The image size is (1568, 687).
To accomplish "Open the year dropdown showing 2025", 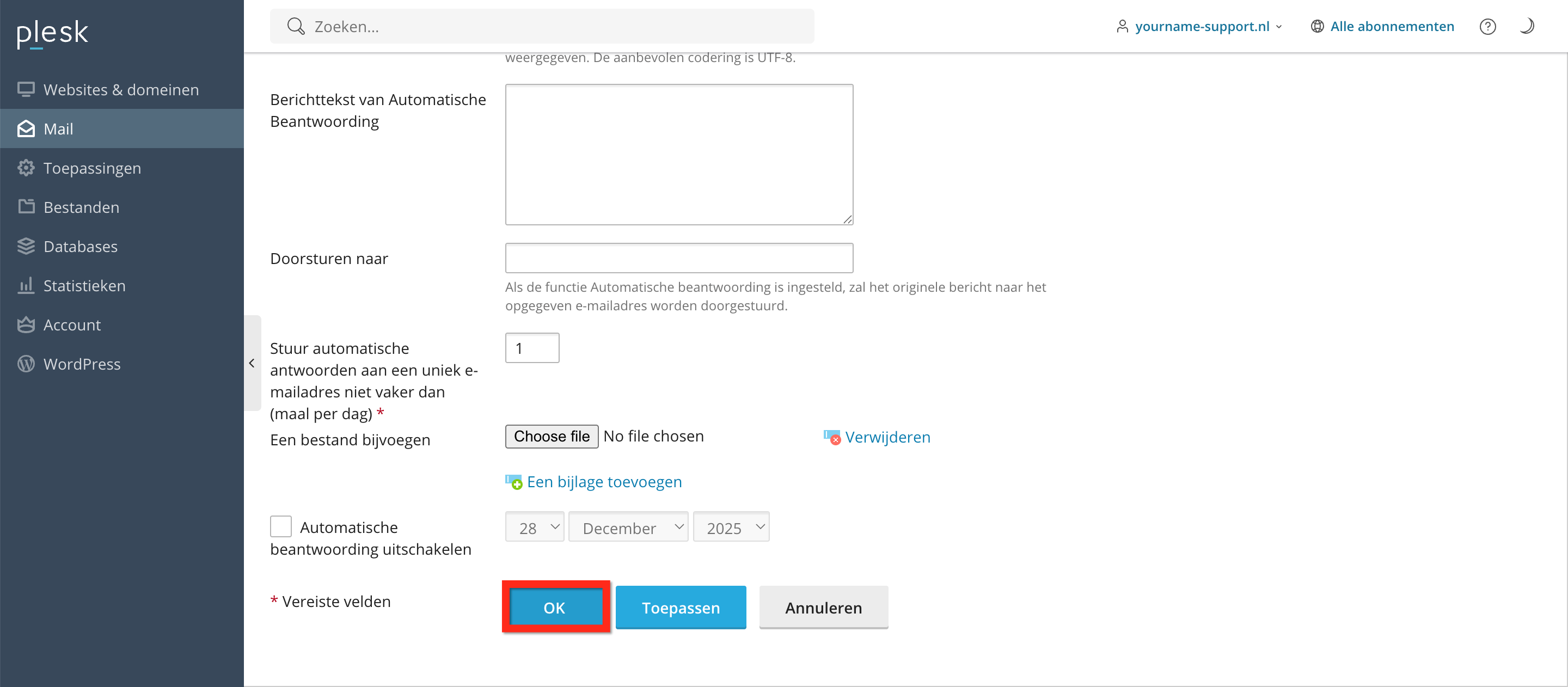I will [731, 527].
